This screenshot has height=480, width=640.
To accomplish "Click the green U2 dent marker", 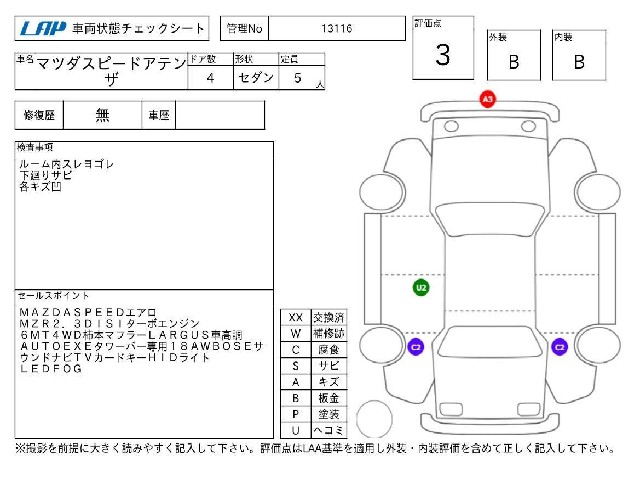I will point(421,288).
